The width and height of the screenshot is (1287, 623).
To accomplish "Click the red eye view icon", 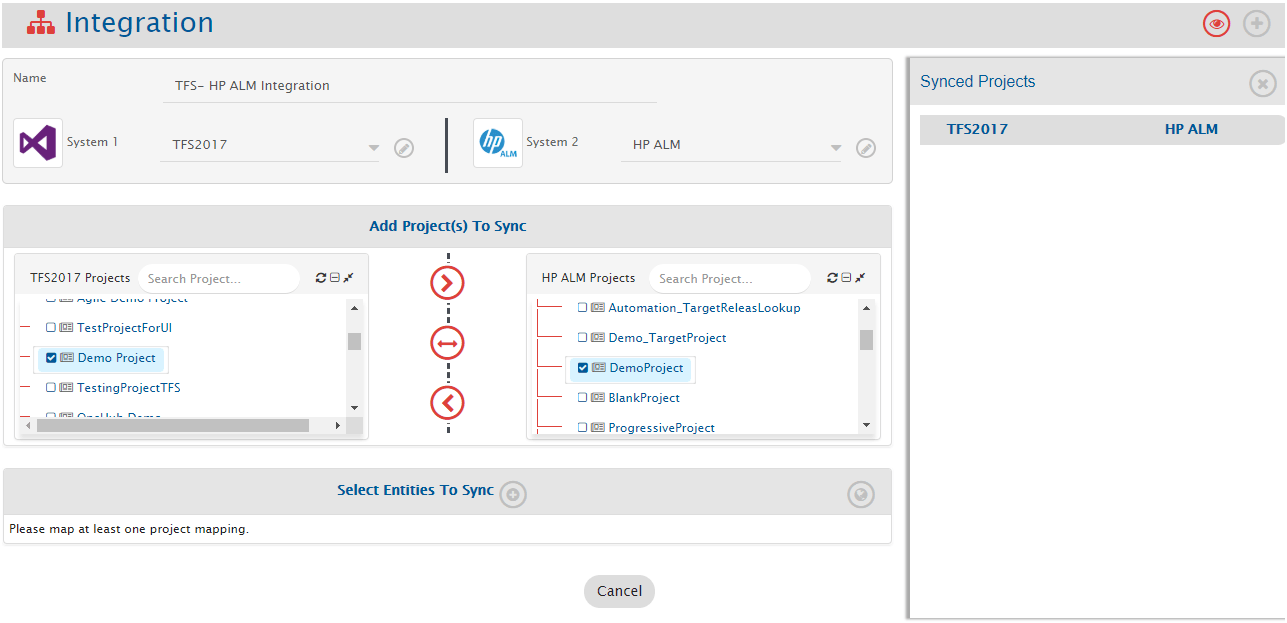I will 1216,24.
